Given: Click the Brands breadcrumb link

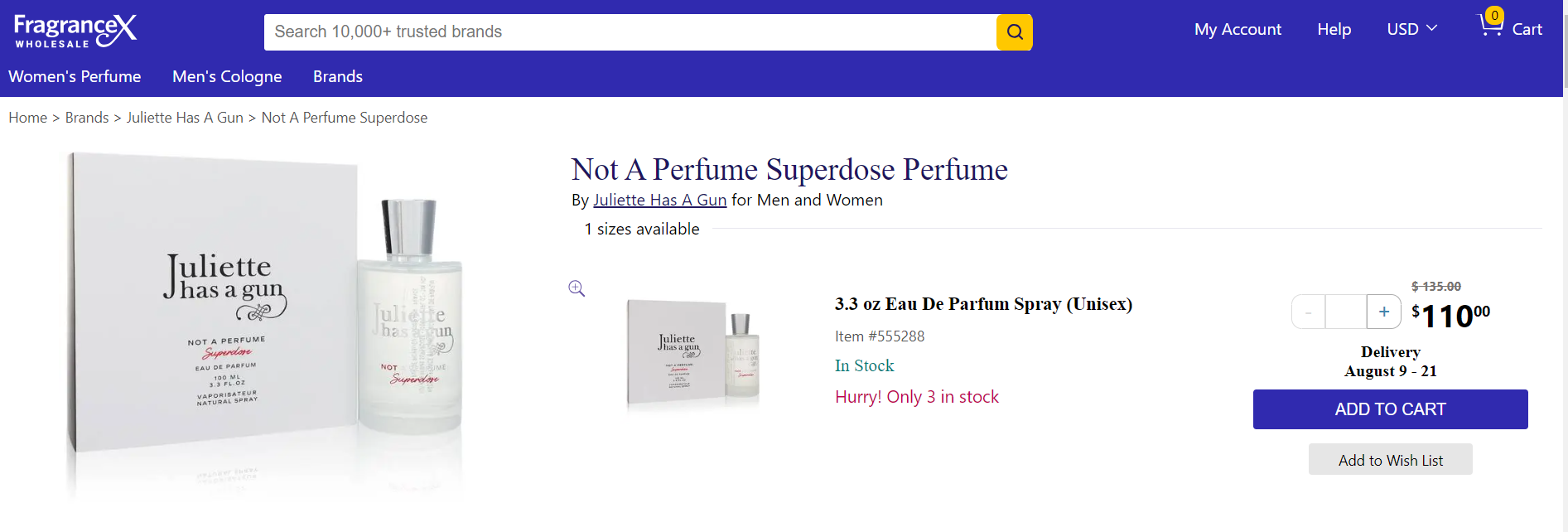Looking at the screenshot, I should click(x=87, y=118).
